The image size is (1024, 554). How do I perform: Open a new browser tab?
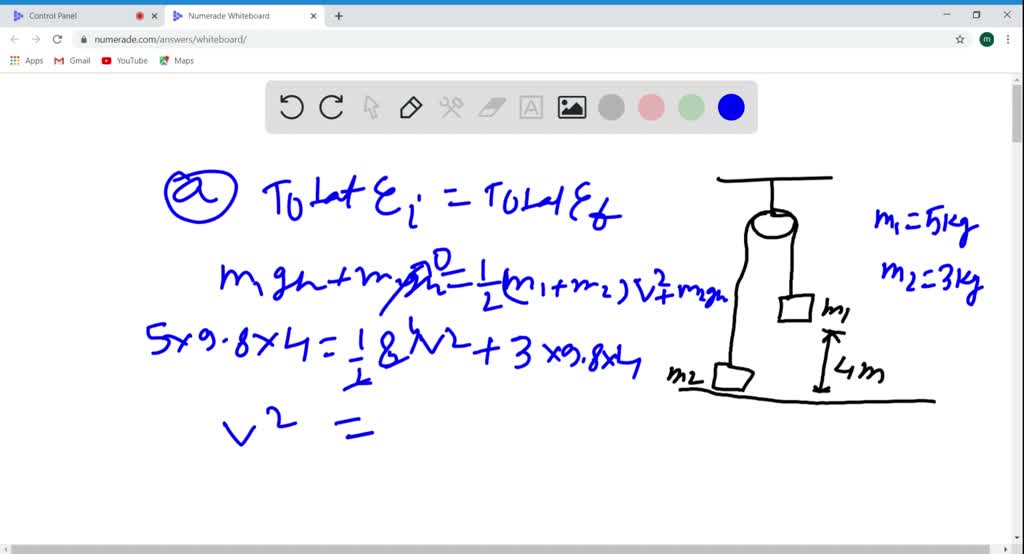339,16
